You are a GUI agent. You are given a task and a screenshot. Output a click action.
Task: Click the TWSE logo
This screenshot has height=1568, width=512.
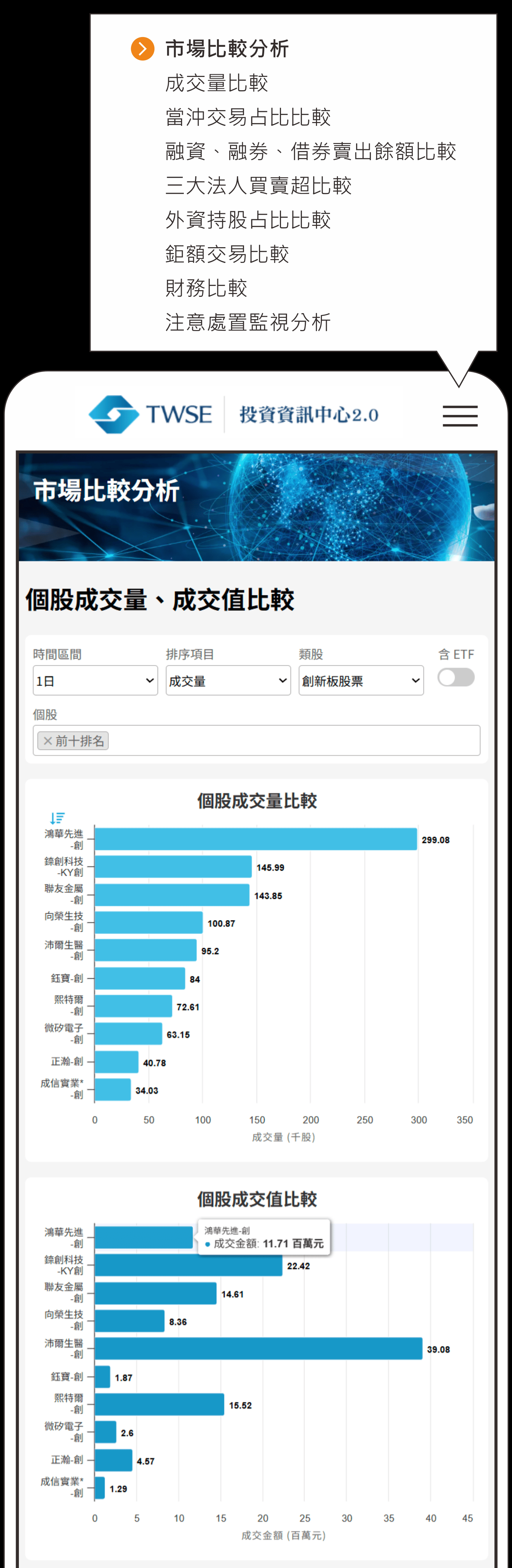[150, 415]
